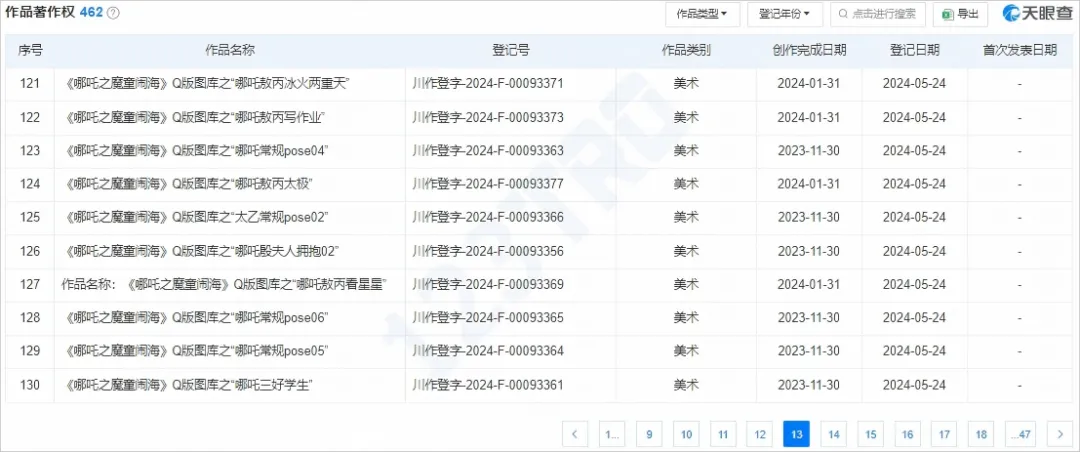Click work name "哪吒常规pose05"
Screen dimensions: 1080x452
(x=197, y=351)
